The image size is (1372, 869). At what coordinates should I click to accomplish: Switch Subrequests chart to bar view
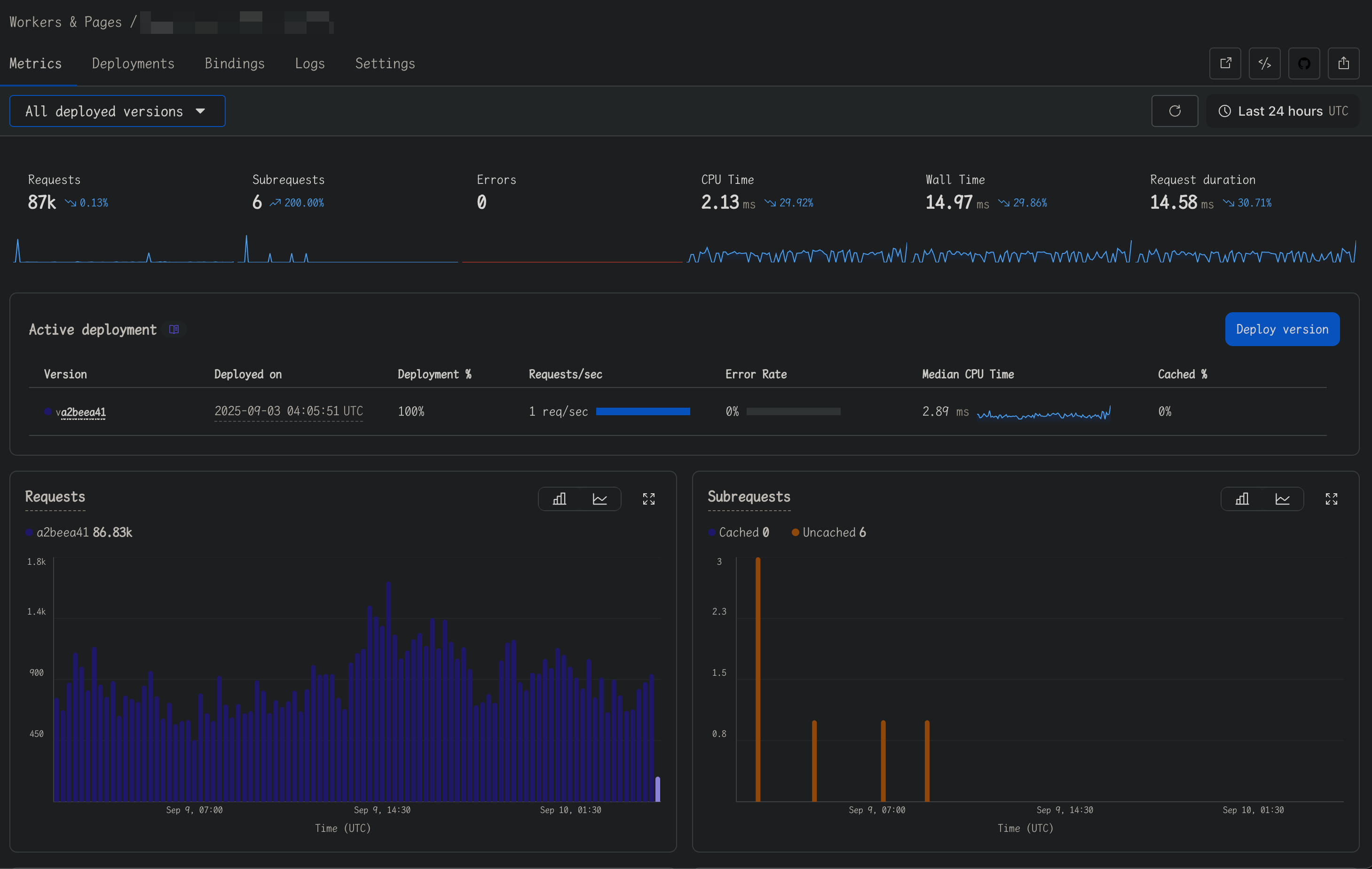[1242, 499]
